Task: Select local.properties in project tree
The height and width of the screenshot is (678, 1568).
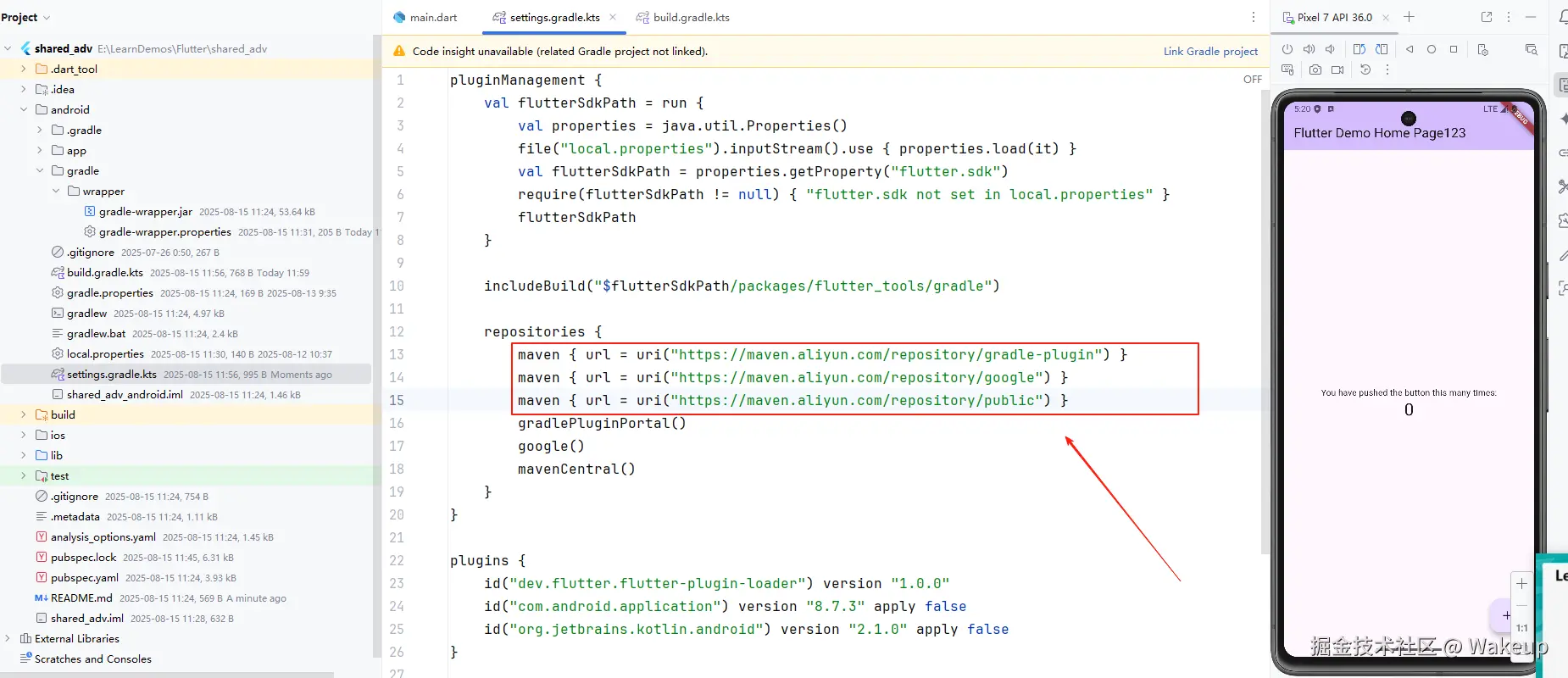Action: coord(105,353)
